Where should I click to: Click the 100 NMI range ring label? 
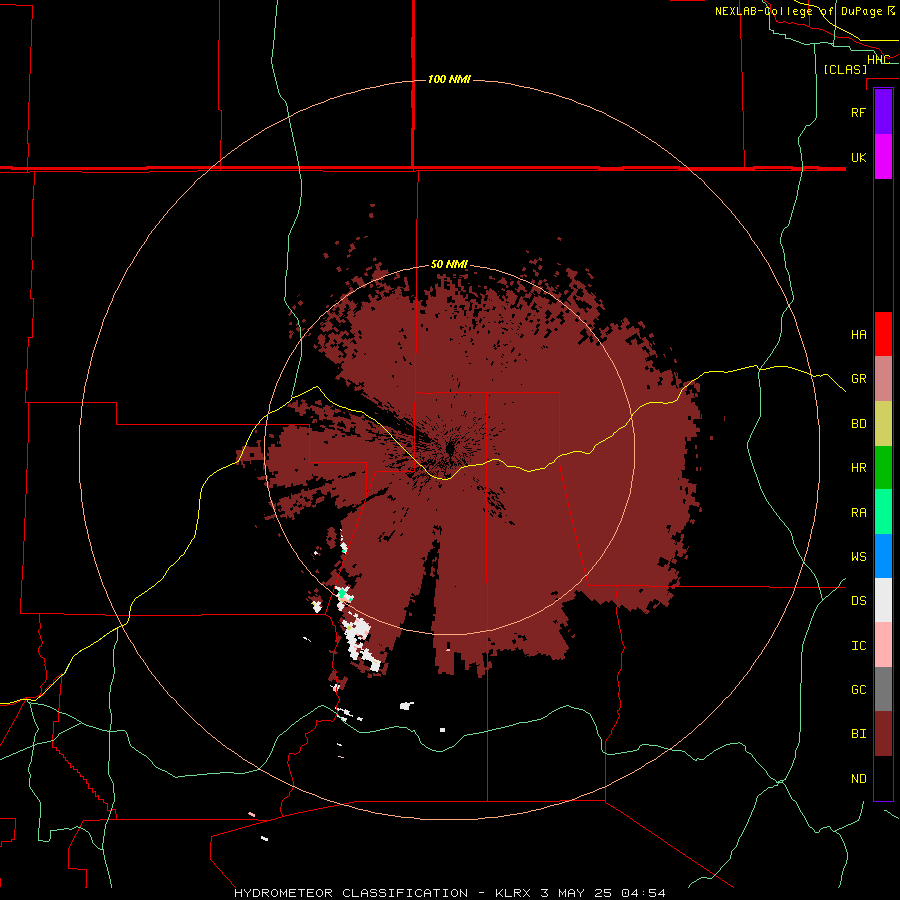449,79
